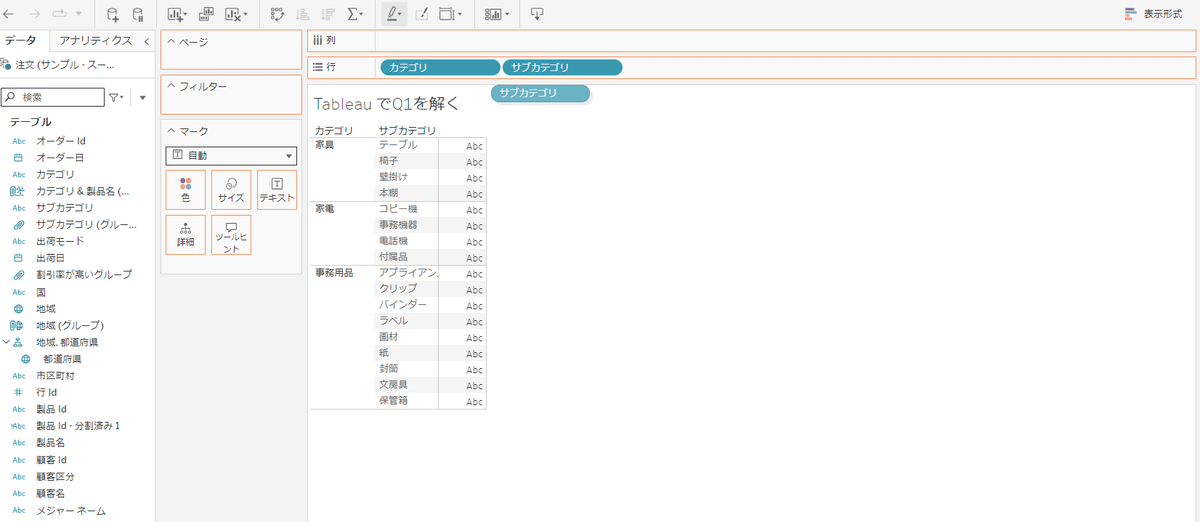
Task: Switch to the アナリティクス tab
Action: pos(95,40)
